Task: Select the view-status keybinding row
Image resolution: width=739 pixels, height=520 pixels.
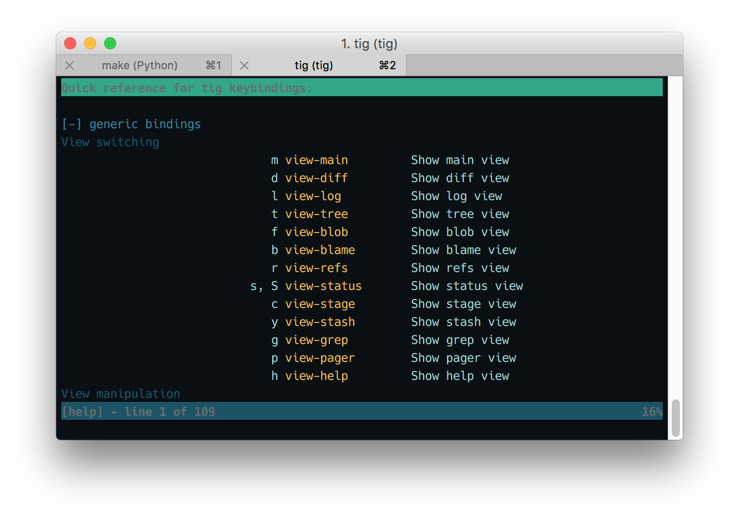Action: (x=362, y=286)
